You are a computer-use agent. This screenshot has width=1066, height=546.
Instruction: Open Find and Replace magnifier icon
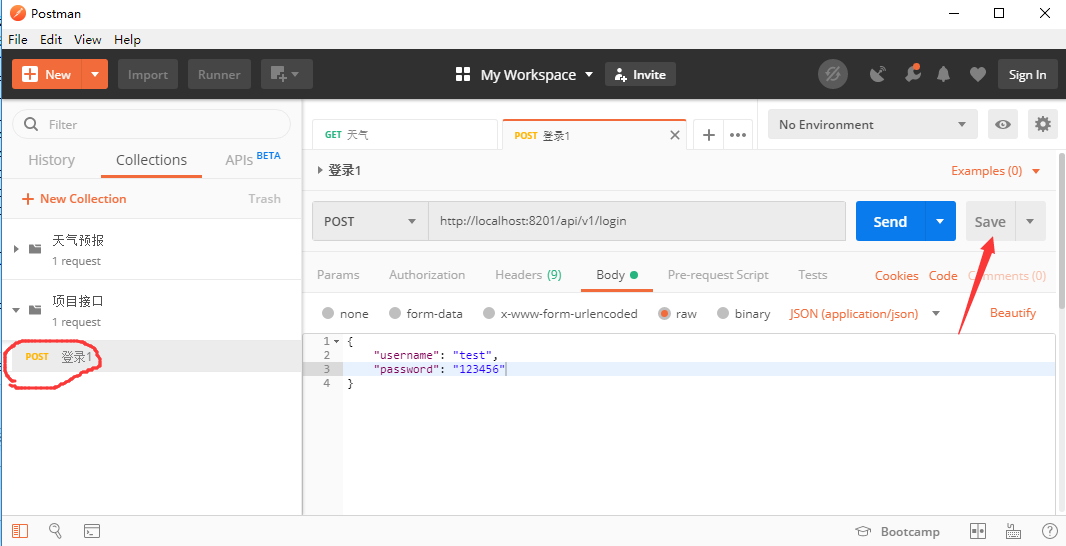click(x=56, y=531)
